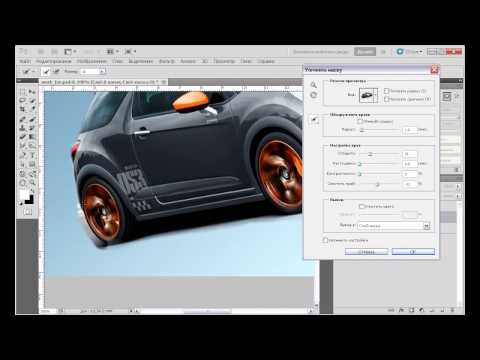The image size is (480, 360).
Task: Click OK in the Refine Mask dialog
Action: [413, 252]
